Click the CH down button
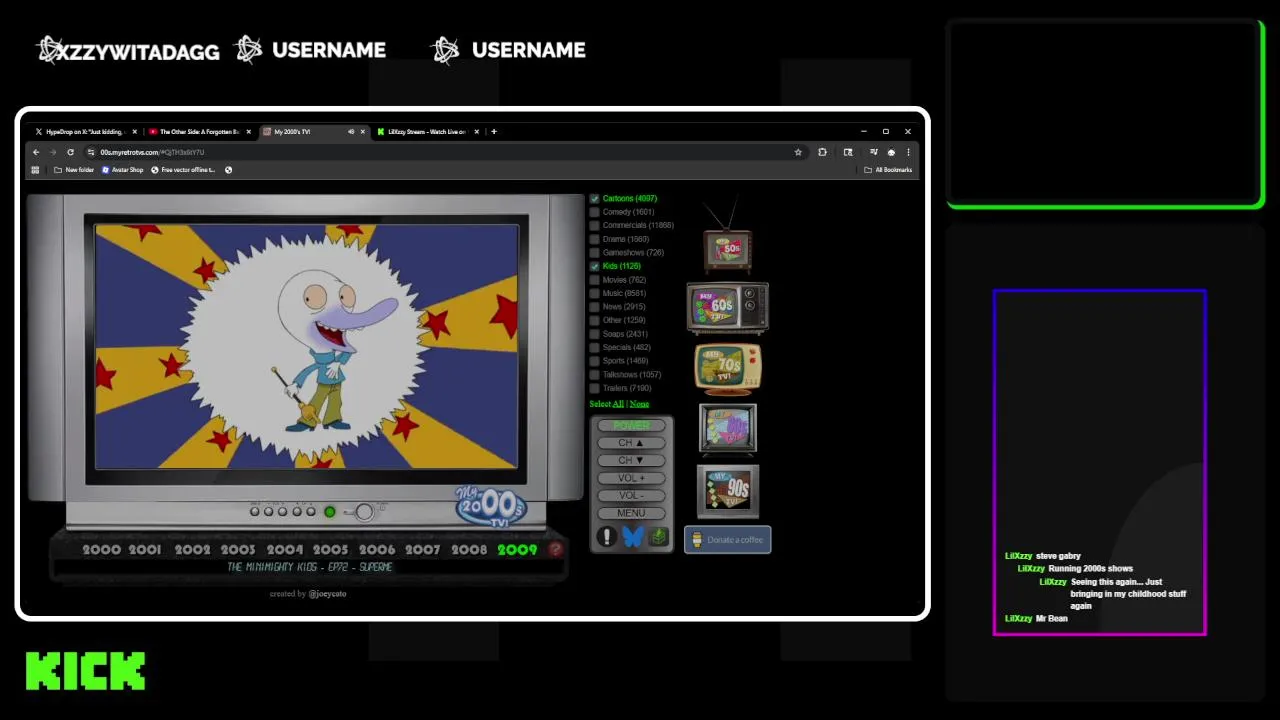Viewport: 1280px width, 720px height. pos(631,460)
